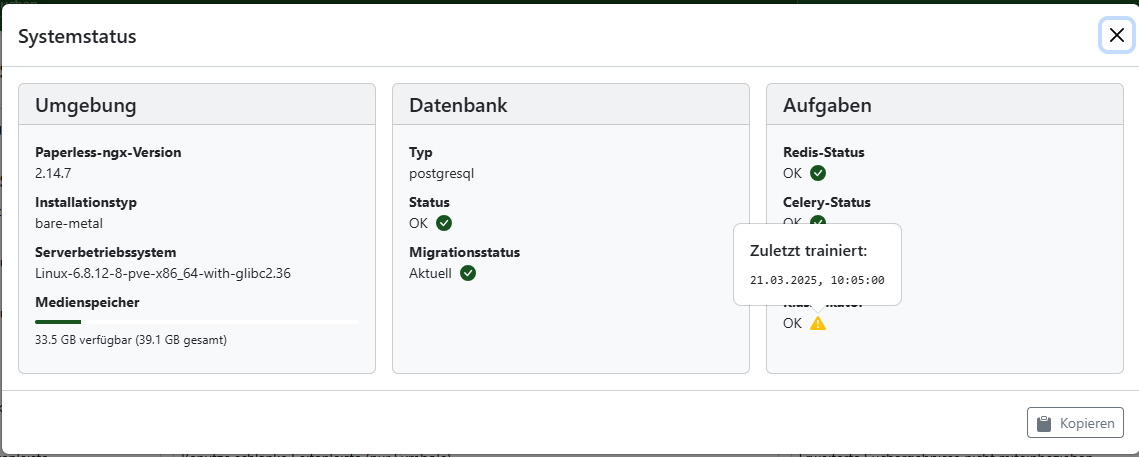Click the Redis-Status label

pos(824,152)
